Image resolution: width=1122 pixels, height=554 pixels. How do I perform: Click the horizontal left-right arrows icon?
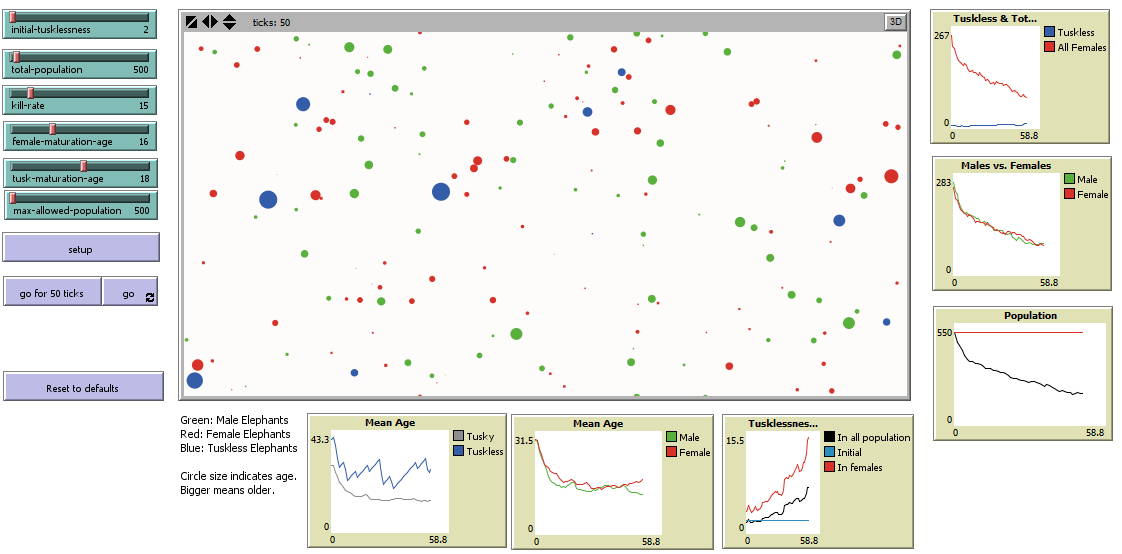(x=209, y=22)
